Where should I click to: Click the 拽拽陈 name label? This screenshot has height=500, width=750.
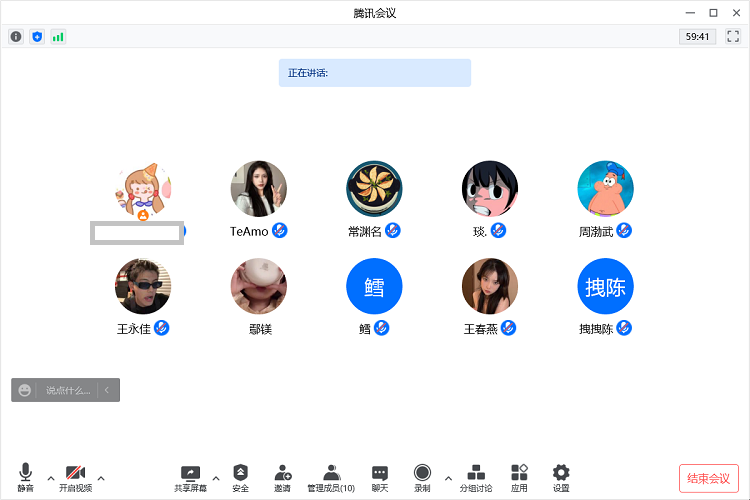(596, 329)
